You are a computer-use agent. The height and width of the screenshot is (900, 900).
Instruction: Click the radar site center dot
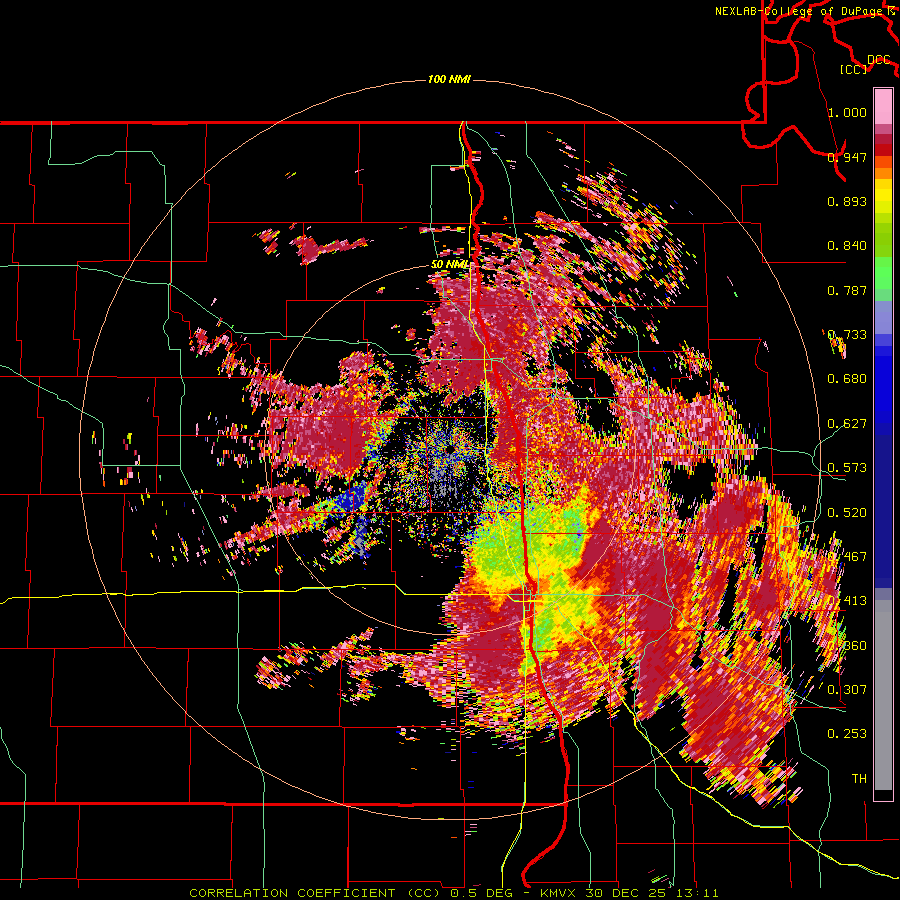pyautogui.click(x=449, y=448)
